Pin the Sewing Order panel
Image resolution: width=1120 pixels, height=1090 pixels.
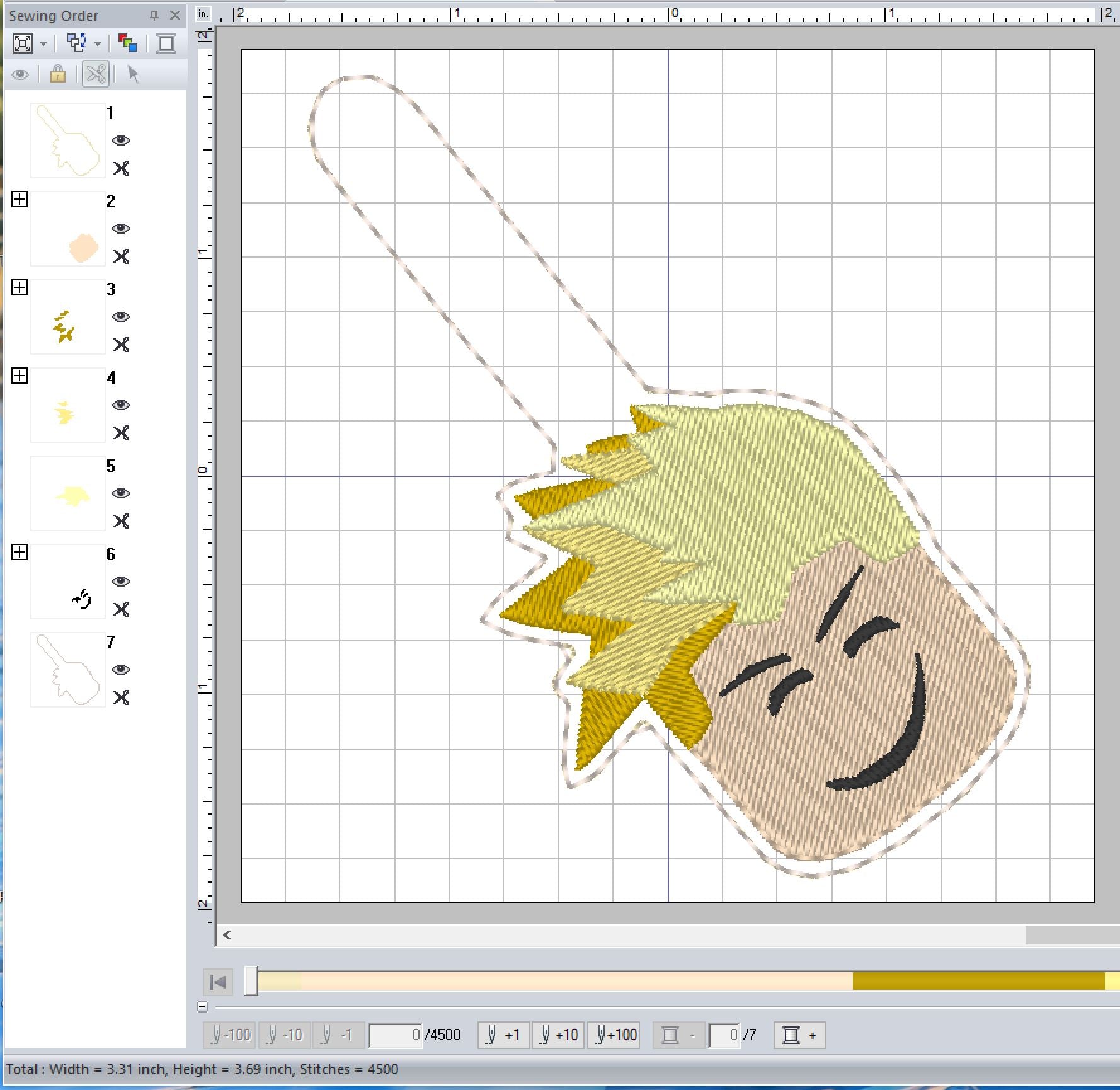154,15
